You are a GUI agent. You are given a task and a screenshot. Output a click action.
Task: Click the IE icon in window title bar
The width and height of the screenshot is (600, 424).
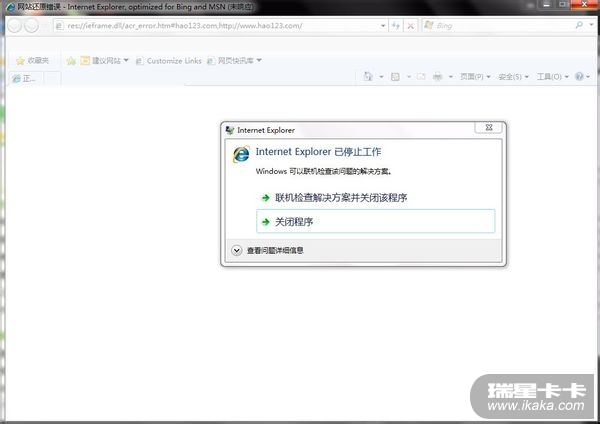[x=11, y=7]
